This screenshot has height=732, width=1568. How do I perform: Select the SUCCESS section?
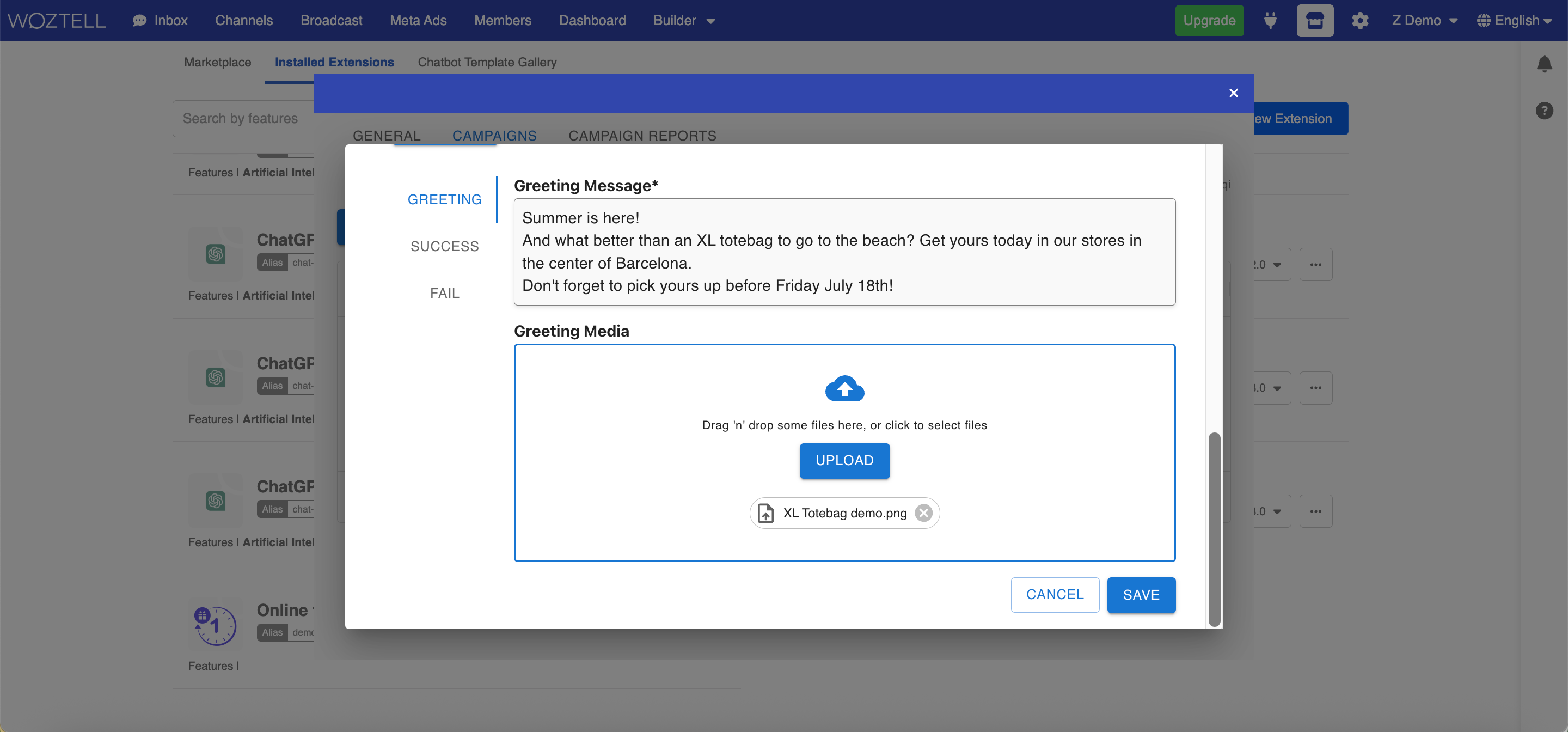click(x=444, y=246)
